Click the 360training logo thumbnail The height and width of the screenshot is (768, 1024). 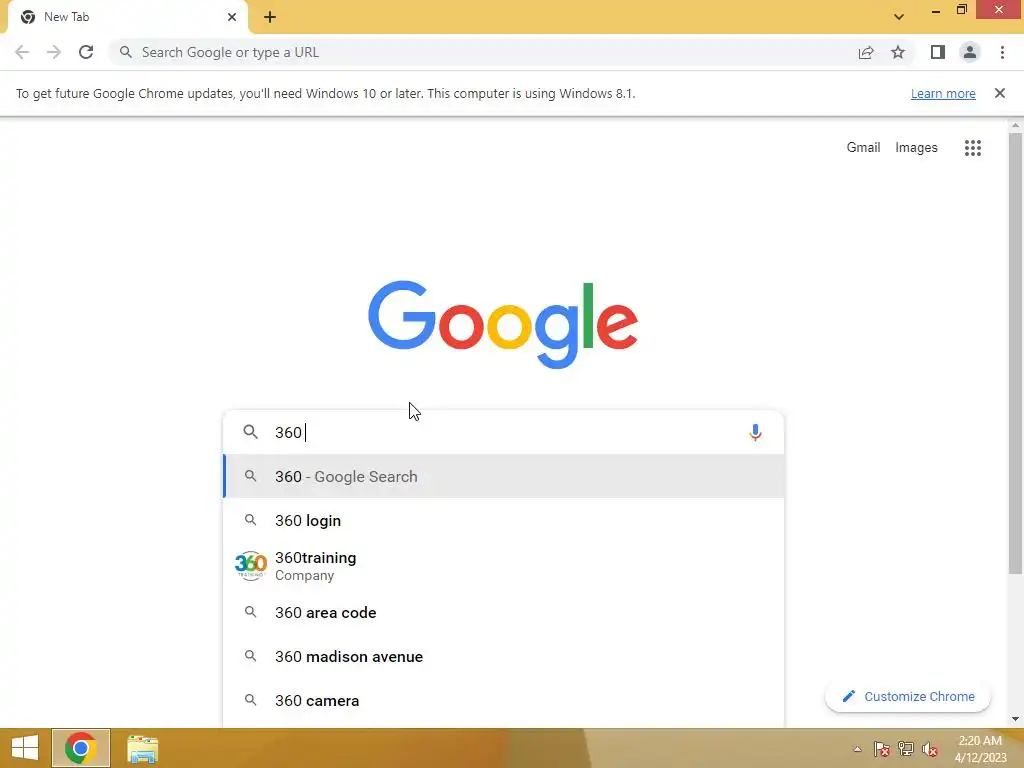click(251, 566)
